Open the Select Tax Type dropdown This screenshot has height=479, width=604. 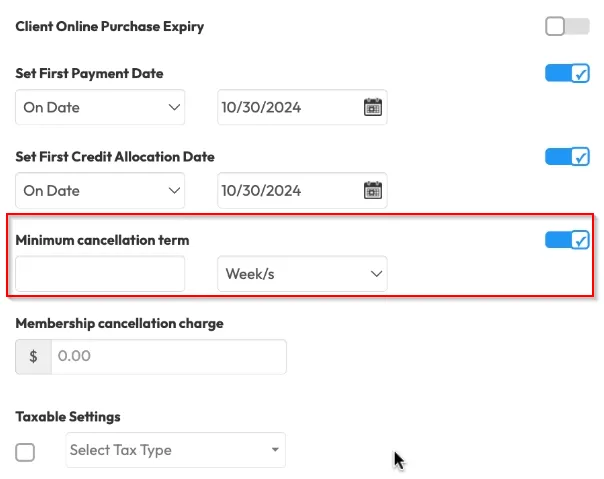click(175, 450)
